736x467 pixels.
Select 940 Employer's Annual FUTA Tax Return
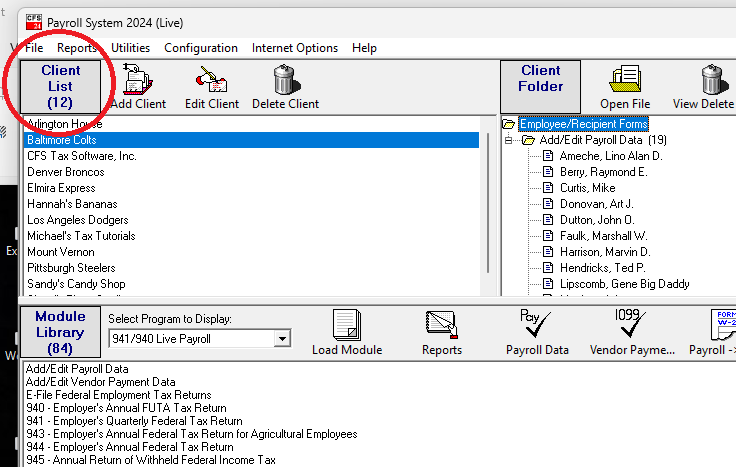pyautogui.click(x=126, y=408)
